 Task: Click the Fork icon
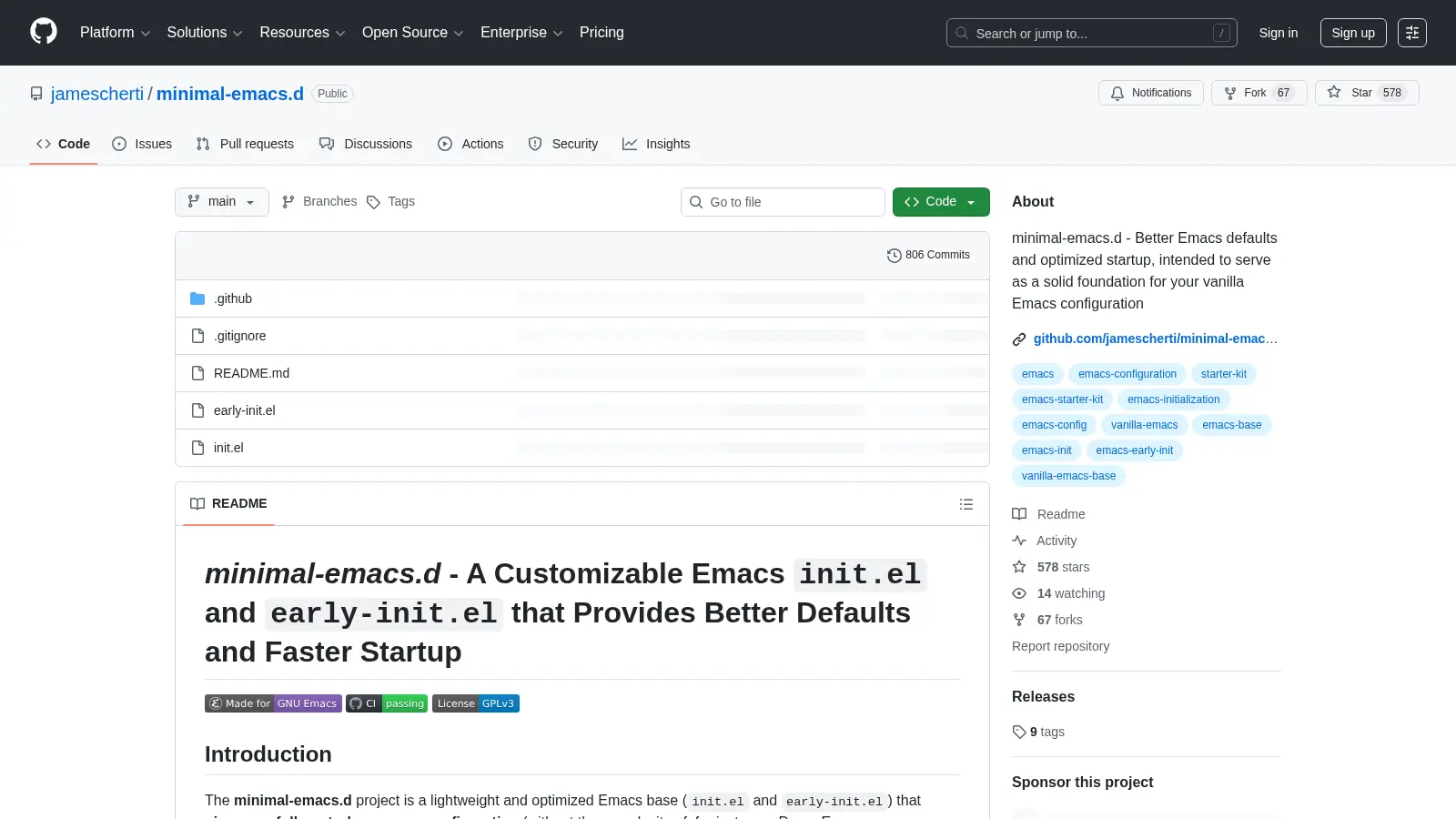click(1230, 93)
